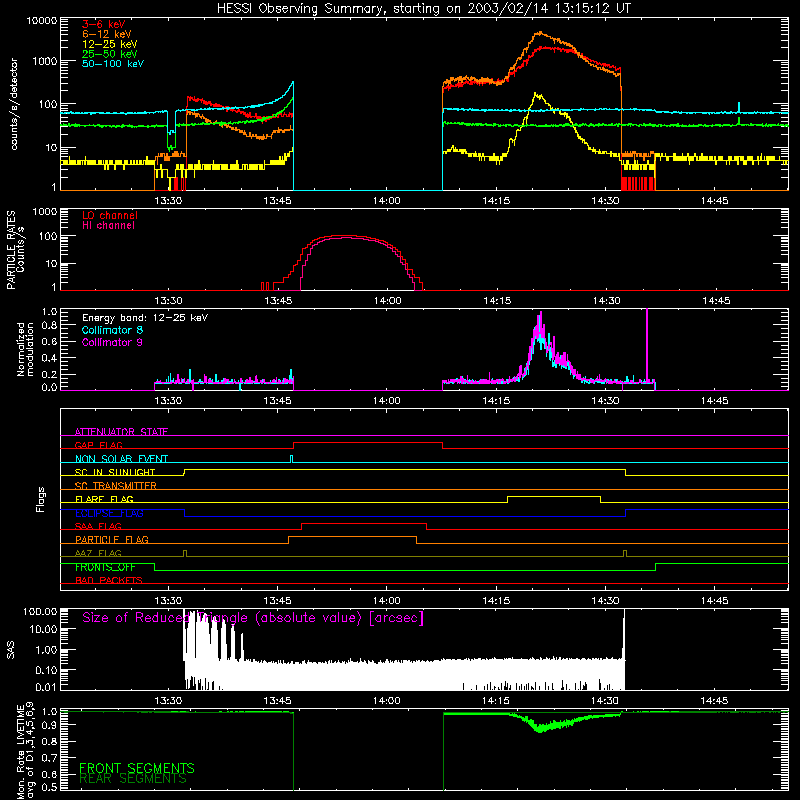Select the REAR SEGMENTS legend label
Image resolution: width=800 pixels, height=800 pixels.
(x=133, y=779)
